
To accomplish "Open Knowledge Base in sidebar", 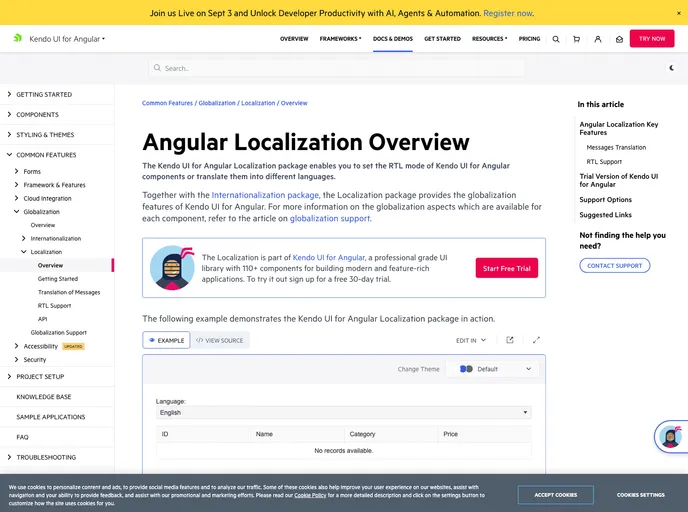I will [x=44, y=397].
